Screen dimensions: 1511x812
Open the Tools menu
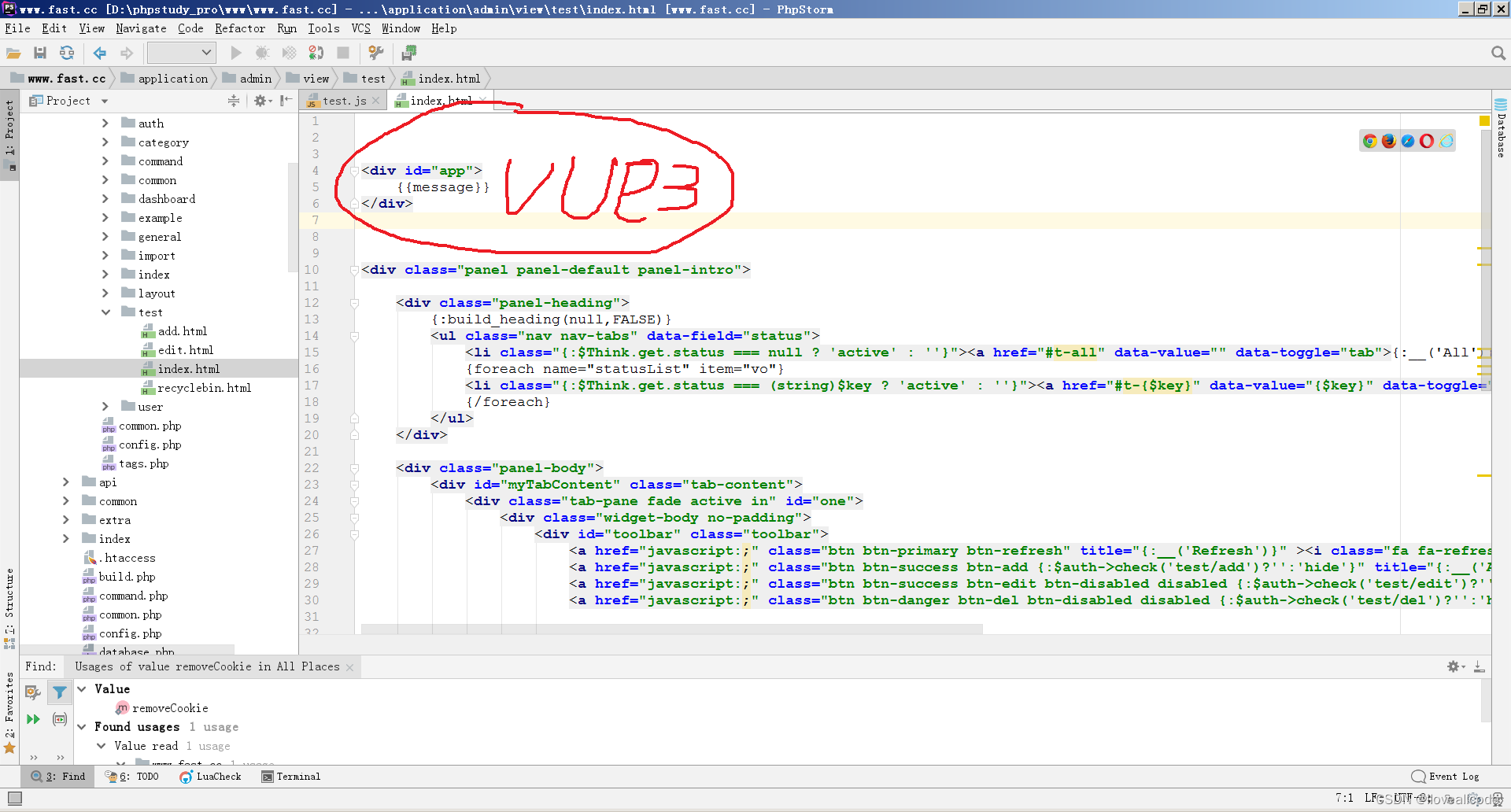(323, 28)
